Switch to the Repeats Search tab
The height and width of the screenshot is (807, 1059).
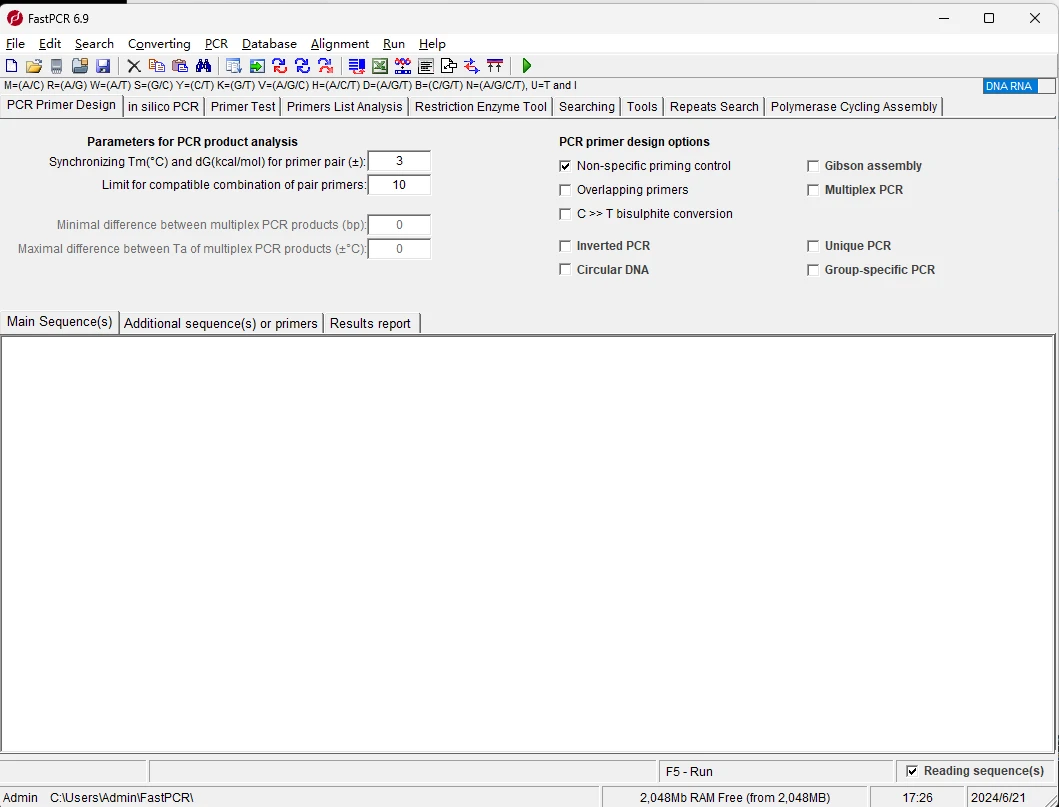(714, 107)
